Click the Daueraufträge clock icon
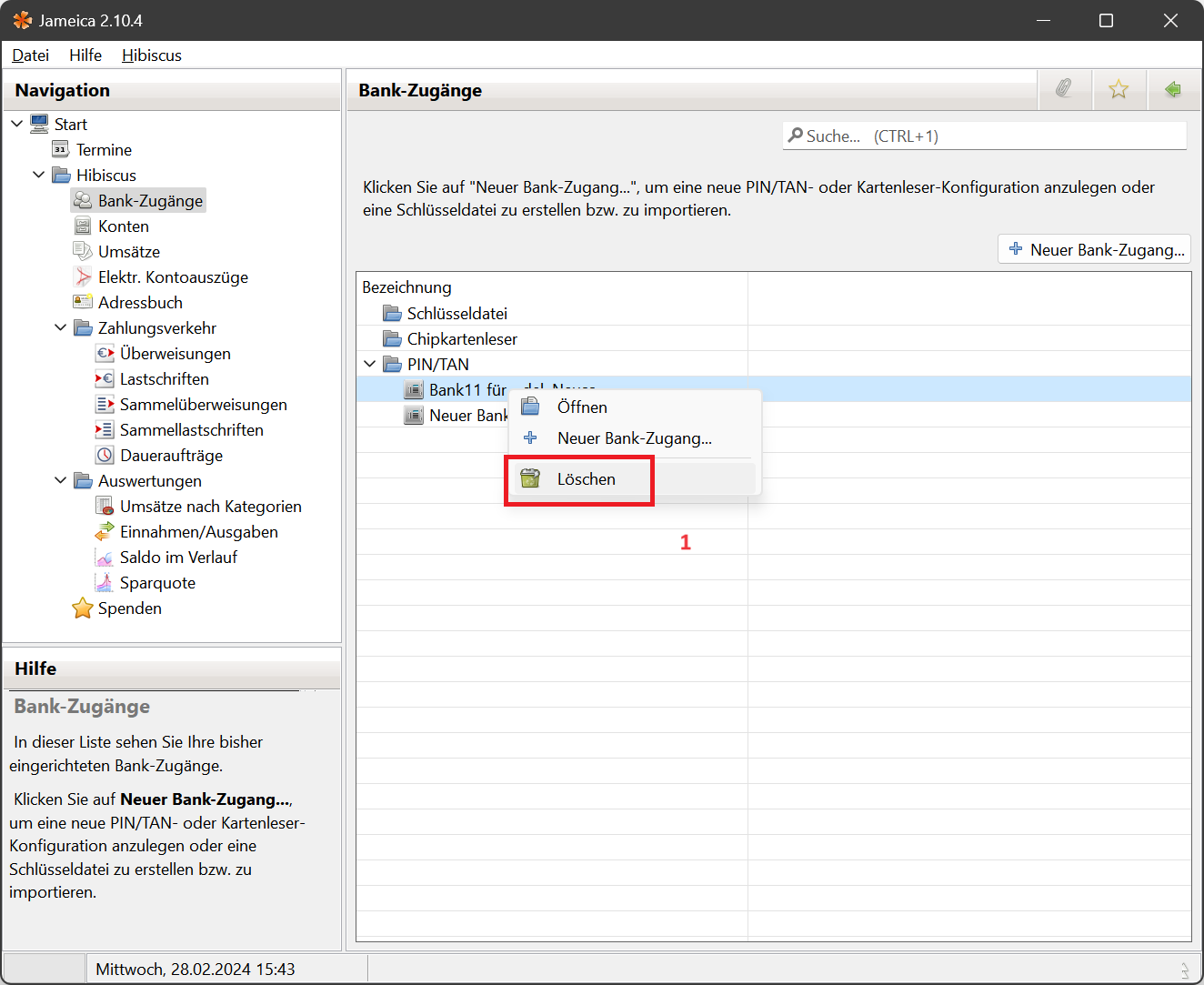 point(105,455)
